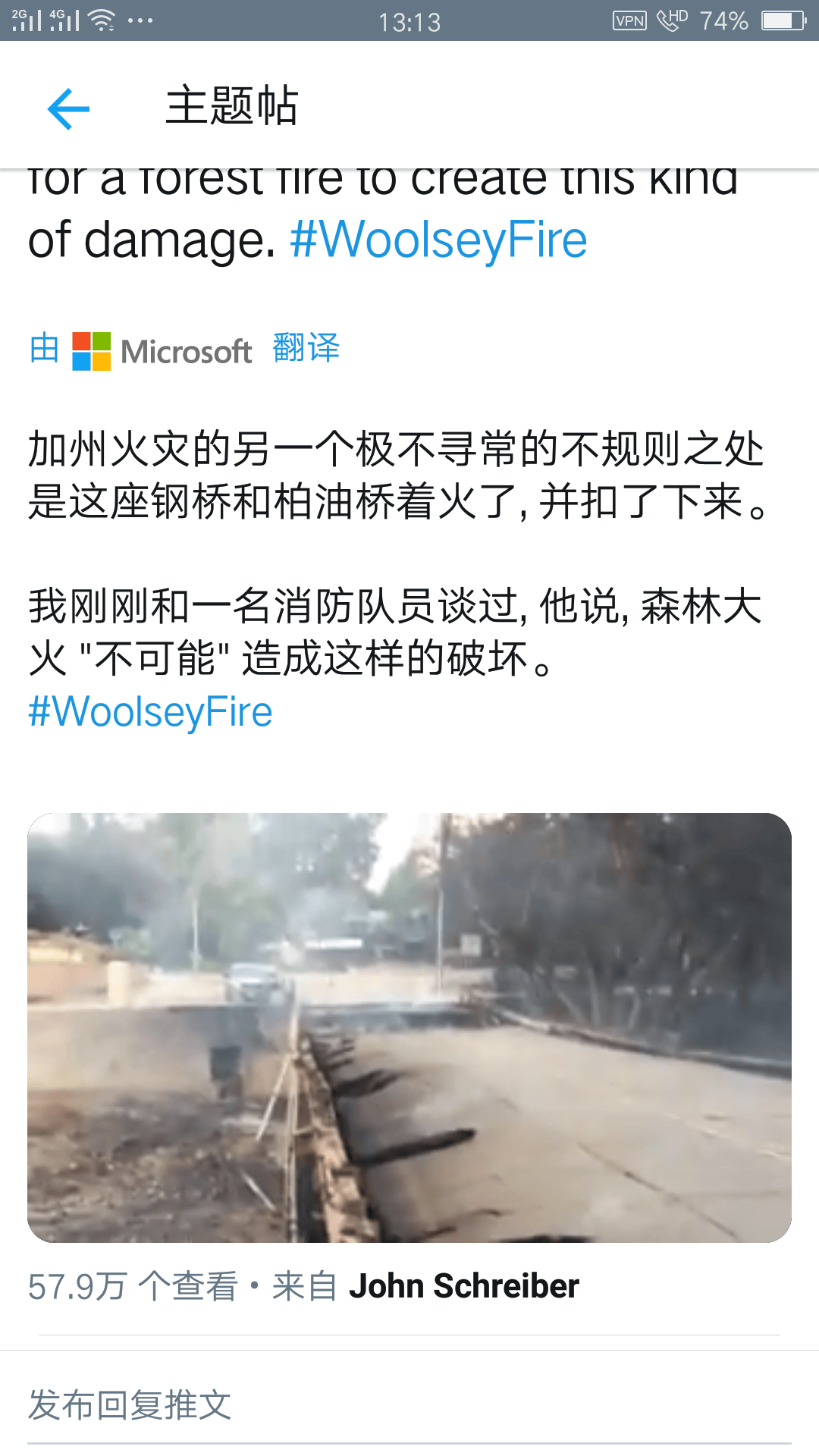The height and width of the screenshot is (1456, 819).
Task: Tap the blue back arrow
Action: click(x=68, y=108)
